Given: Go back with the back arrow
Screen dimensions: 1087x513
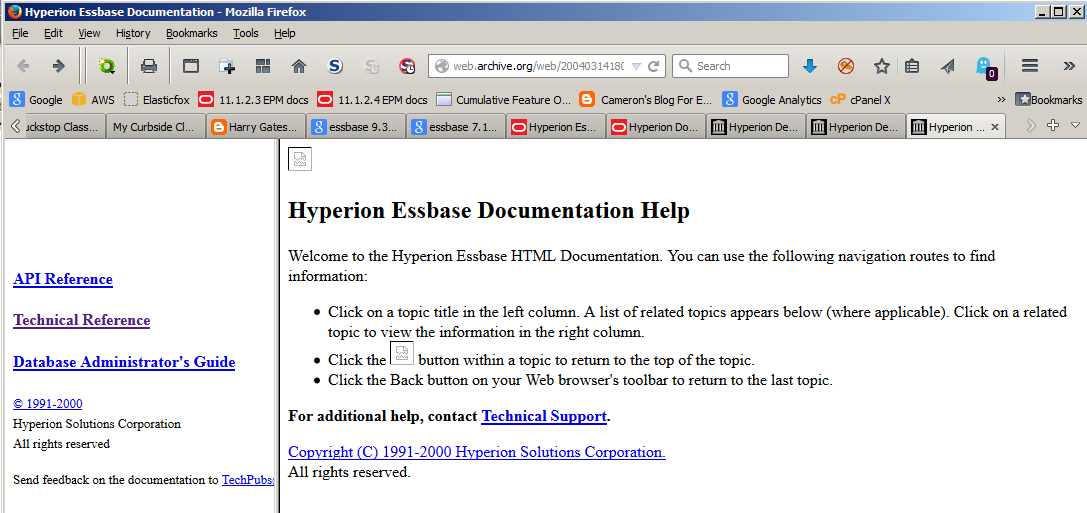Looking at the screenshot, I should tap(23, 66).
